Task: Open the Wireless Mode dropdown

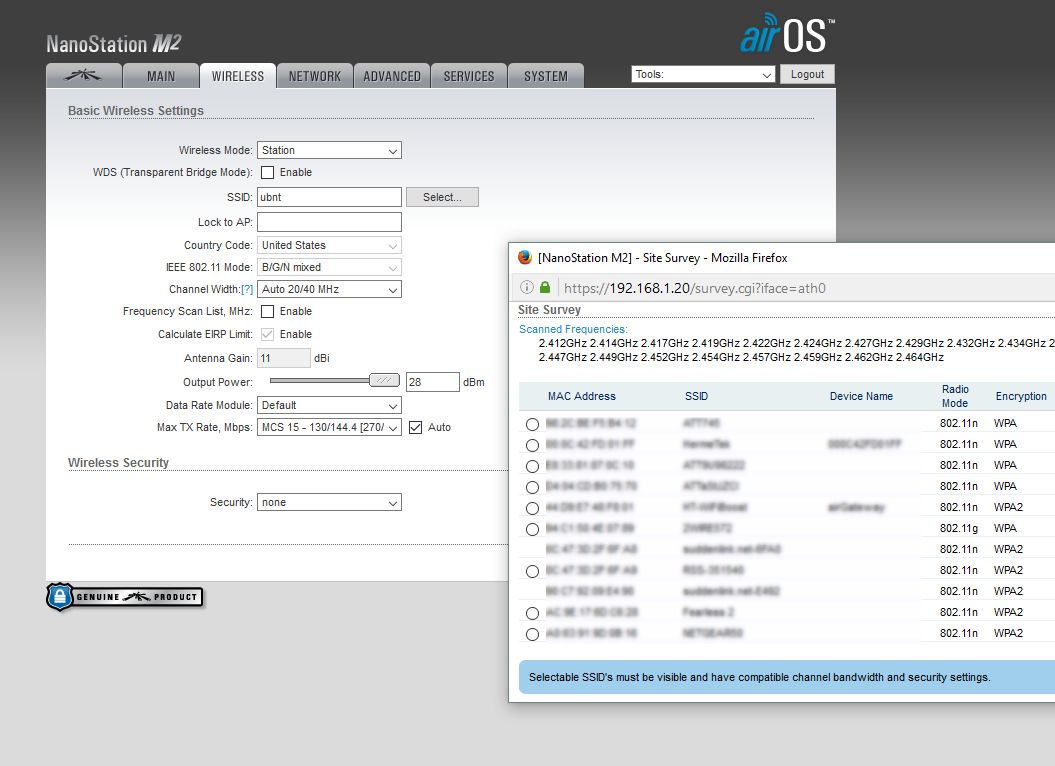Action: [x=329, y=150]
